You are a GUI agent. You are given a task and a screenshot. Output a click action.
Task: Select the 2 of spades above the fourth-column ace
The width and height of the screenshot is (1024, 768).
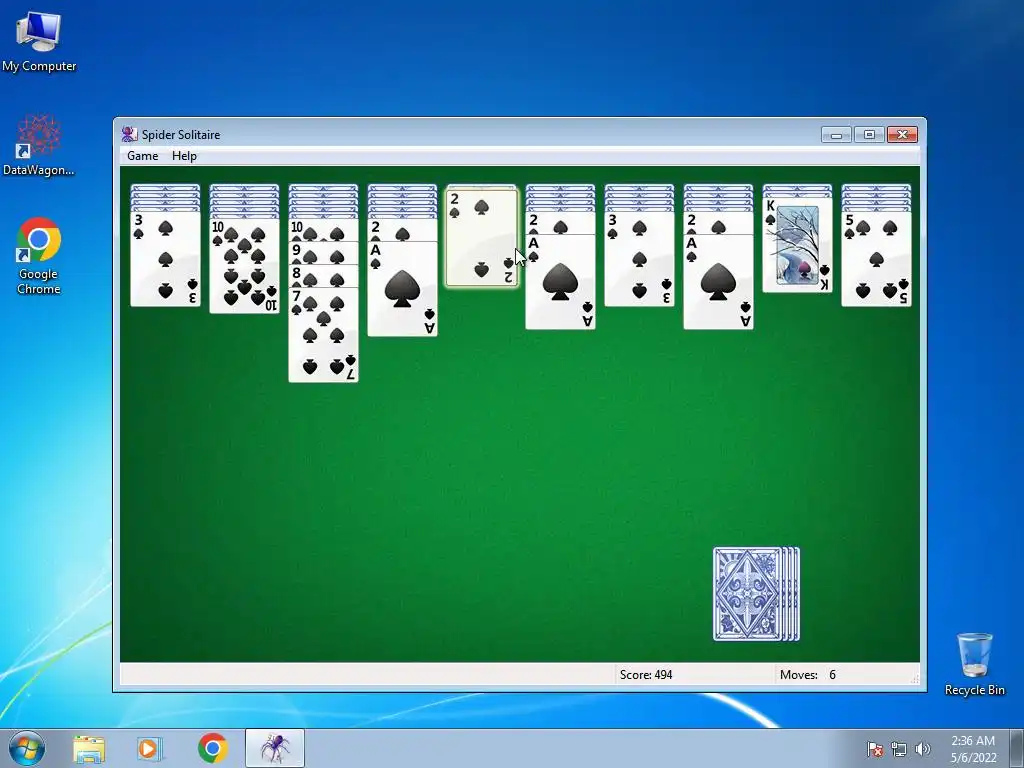point(402,230)
